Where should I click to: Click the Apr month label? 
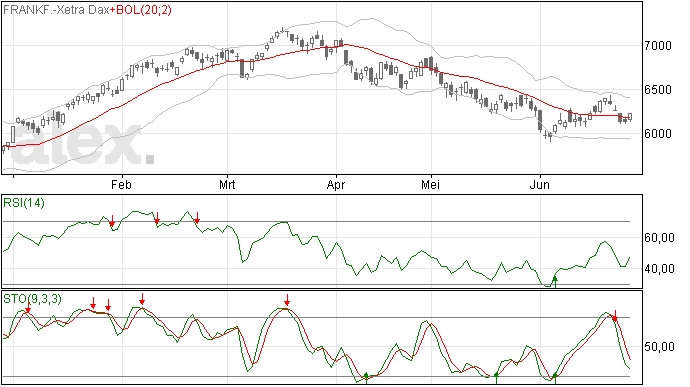coord(336,185)
